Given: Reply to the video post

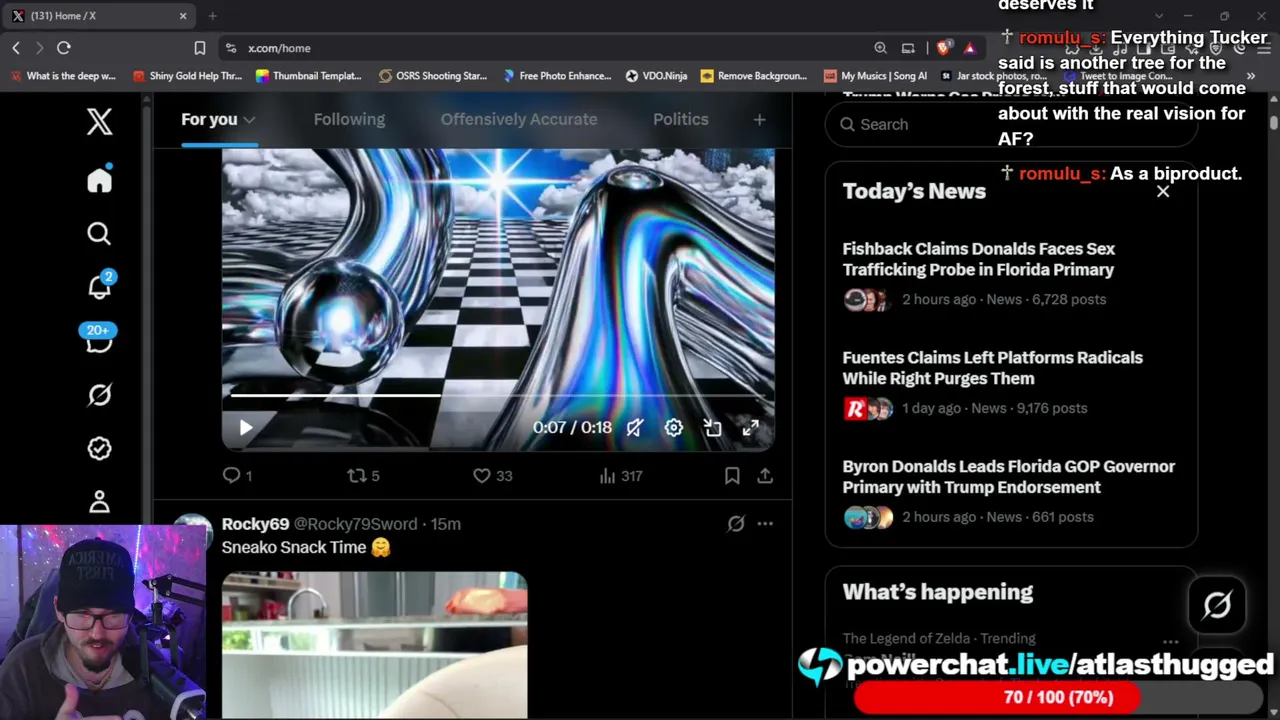Looking at the screenshot, I should 237,476.
